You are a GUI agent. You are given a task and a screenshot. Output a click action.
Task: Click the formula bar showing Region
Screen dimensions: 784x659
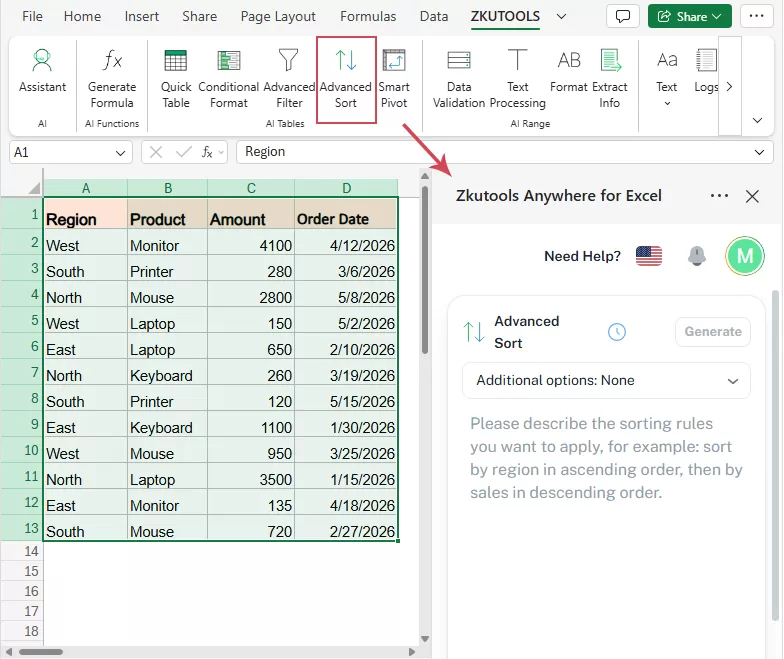coord(504,152)
